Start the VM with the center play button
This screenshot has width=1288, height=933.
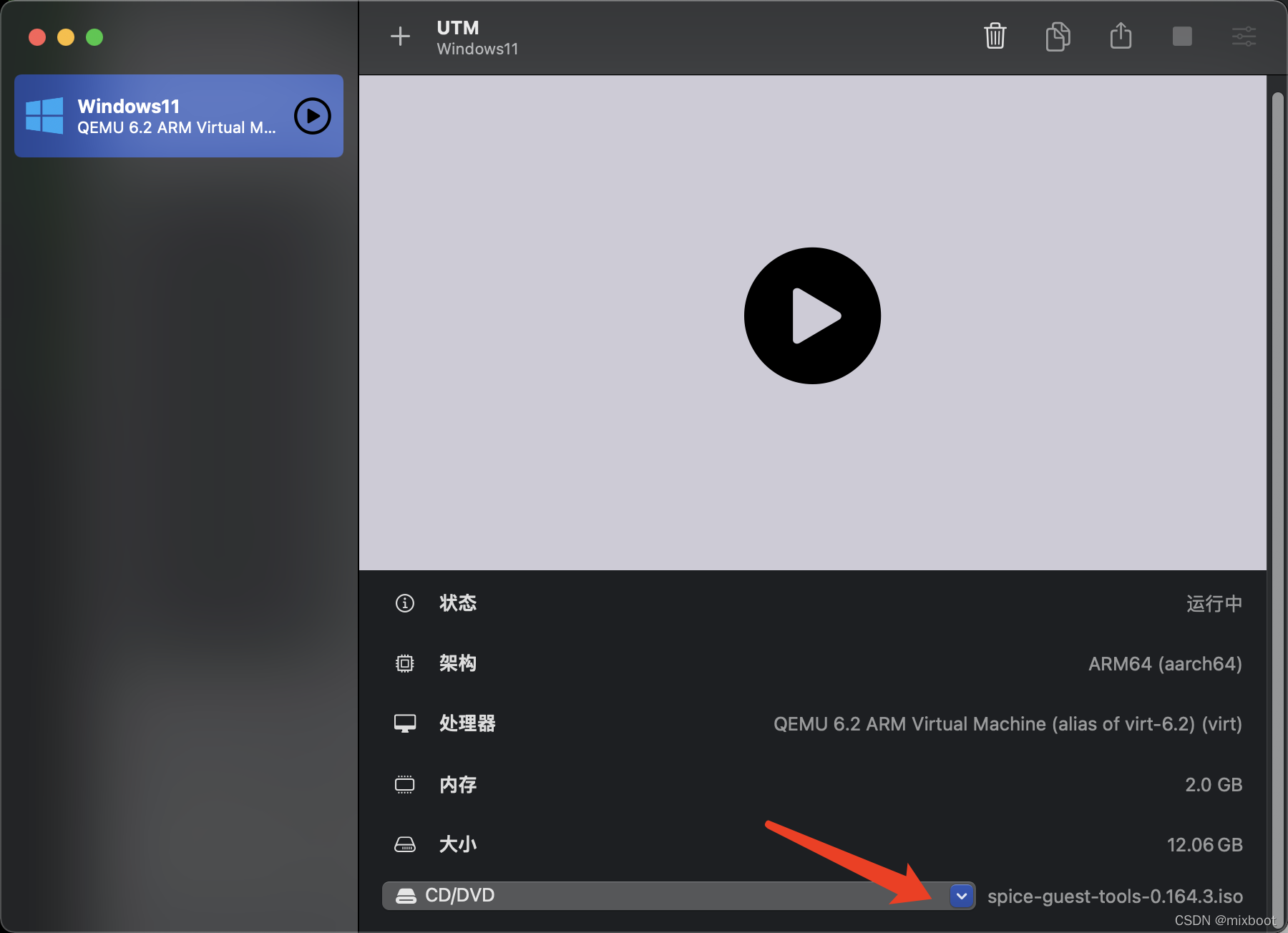click(811, 316)
